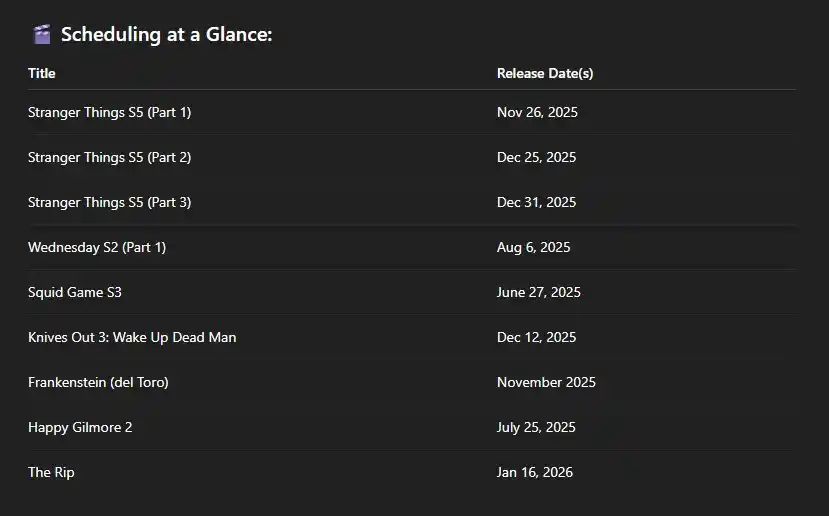Click the Scheduling at a Glance heading
This screenshot has height=516, width=829.
point(167,34)
